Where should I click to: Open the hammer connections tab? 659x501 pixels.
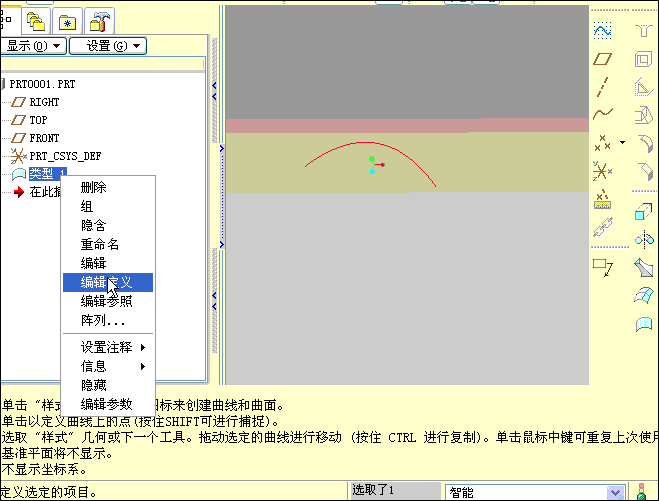[x=100, y=21]
